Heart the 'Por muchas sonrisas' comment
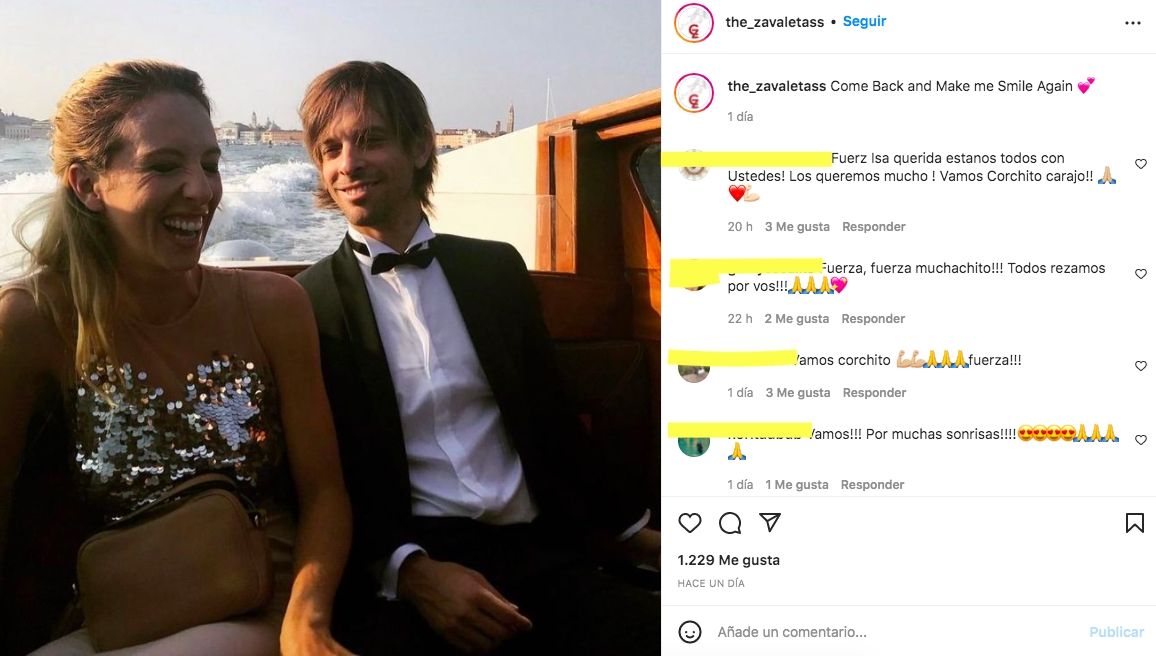The height and width of the screenshot is (656, 1156). [1141, 440]
